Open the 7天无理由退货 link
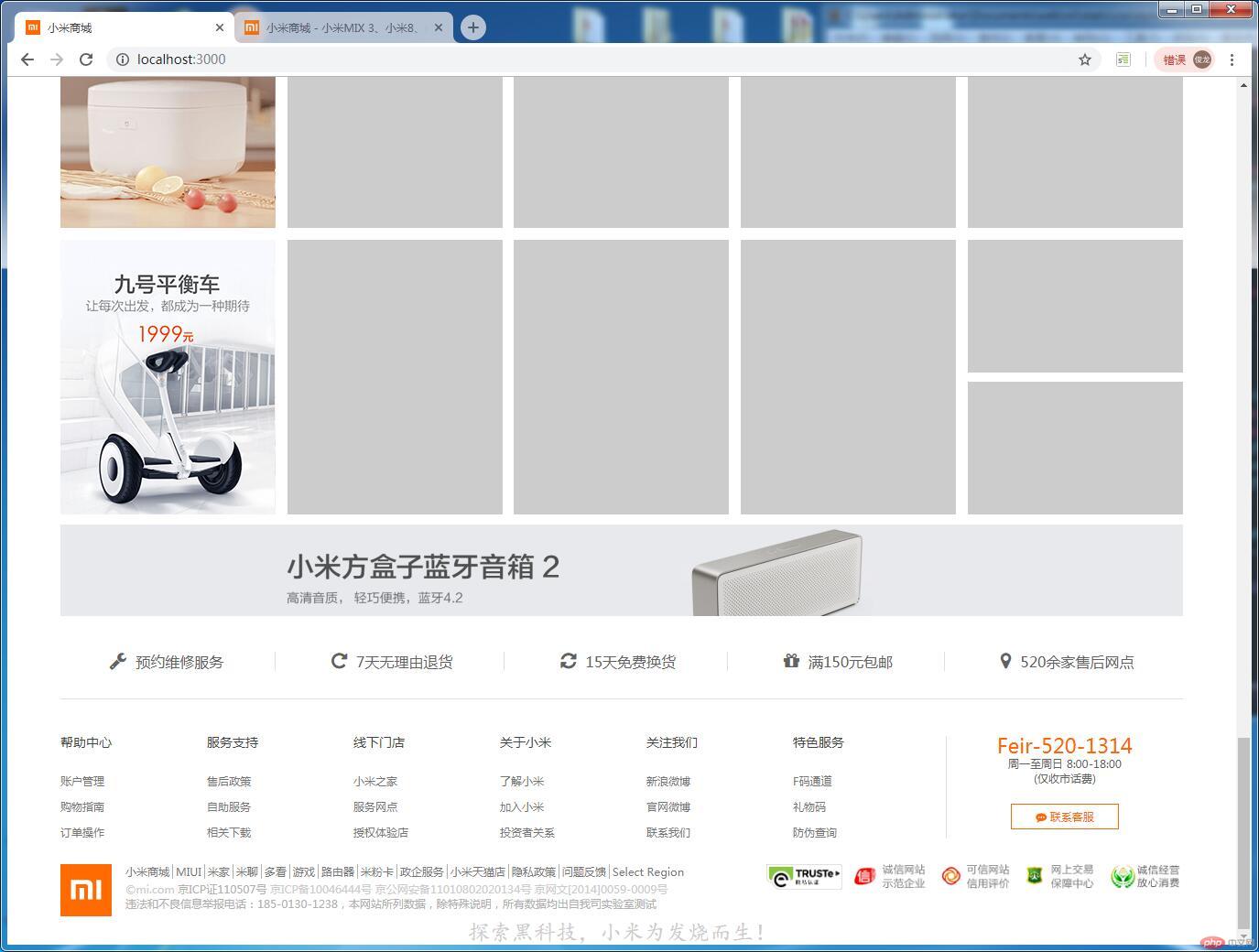This screenshot has height=952, width=1259. click(405, 662)
